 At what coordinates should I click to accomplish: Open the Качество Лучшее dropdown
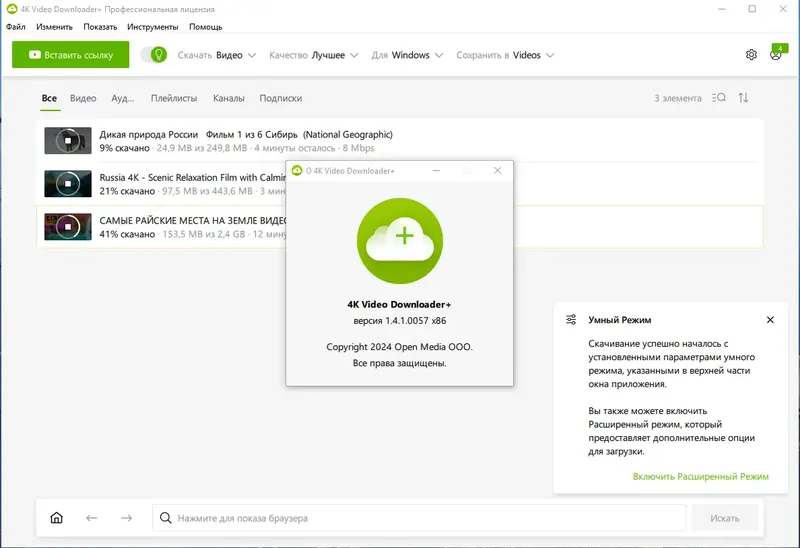(x=314, y=55)
